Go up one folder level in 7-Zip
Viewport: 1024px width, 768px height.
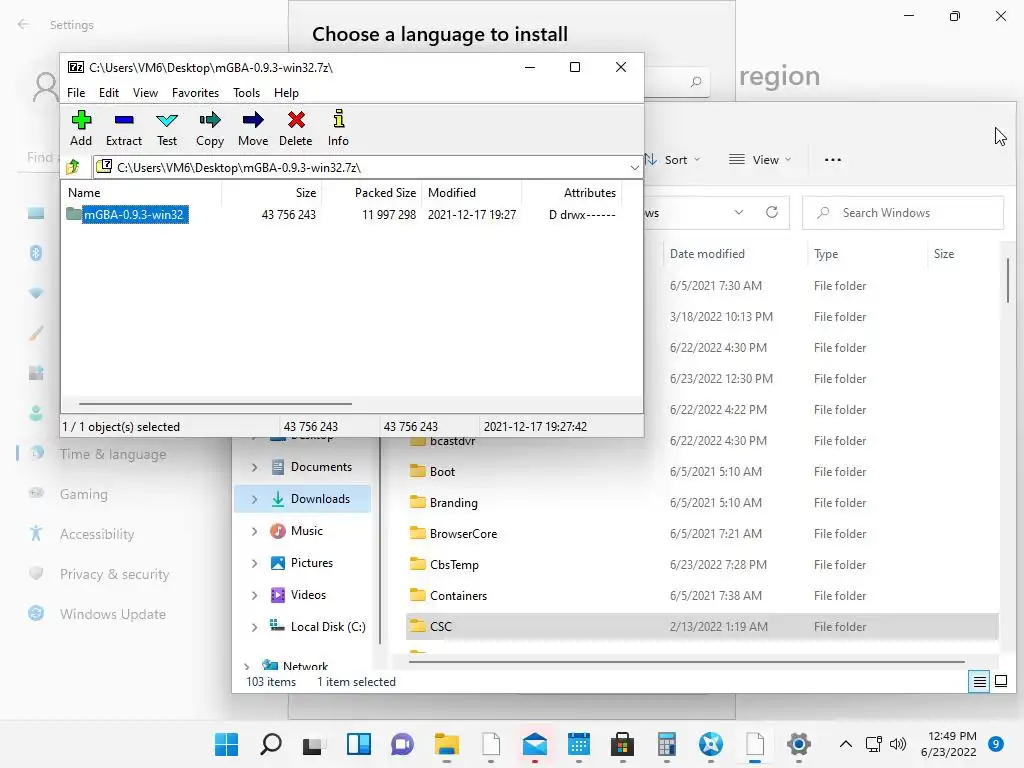73,167
